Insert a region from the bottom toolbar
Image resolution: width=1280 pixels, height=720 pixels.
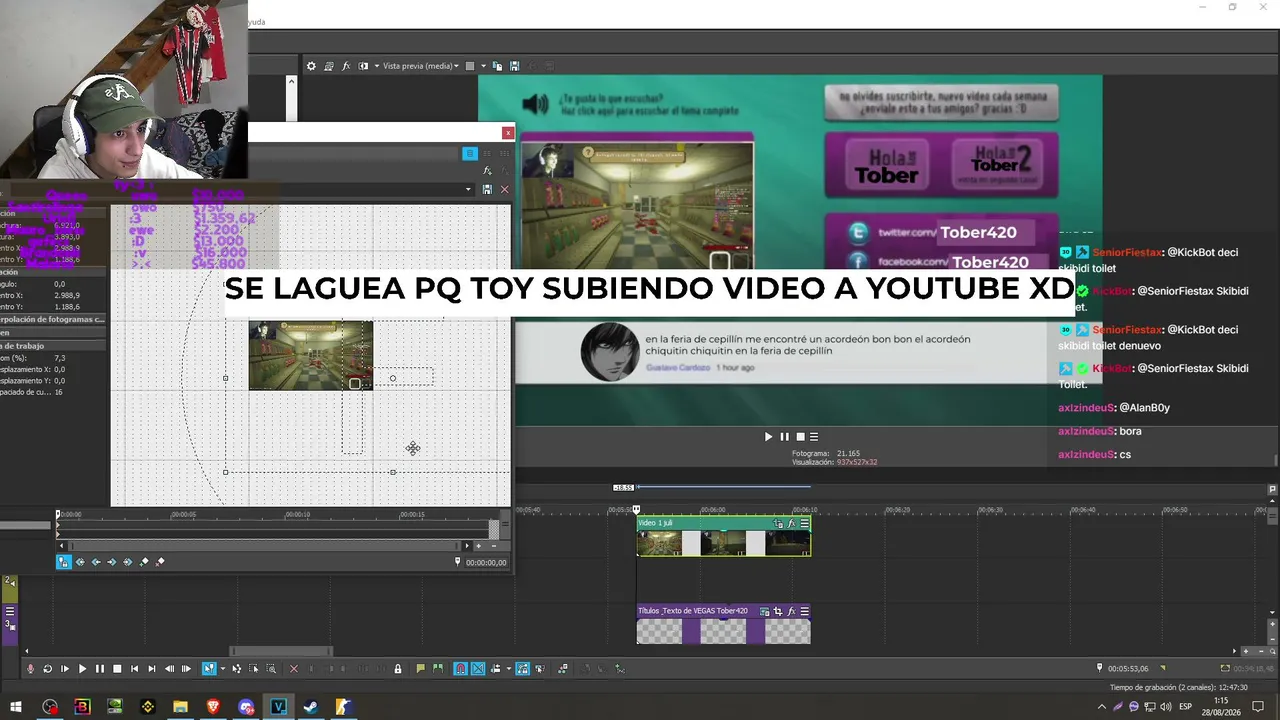438,668
